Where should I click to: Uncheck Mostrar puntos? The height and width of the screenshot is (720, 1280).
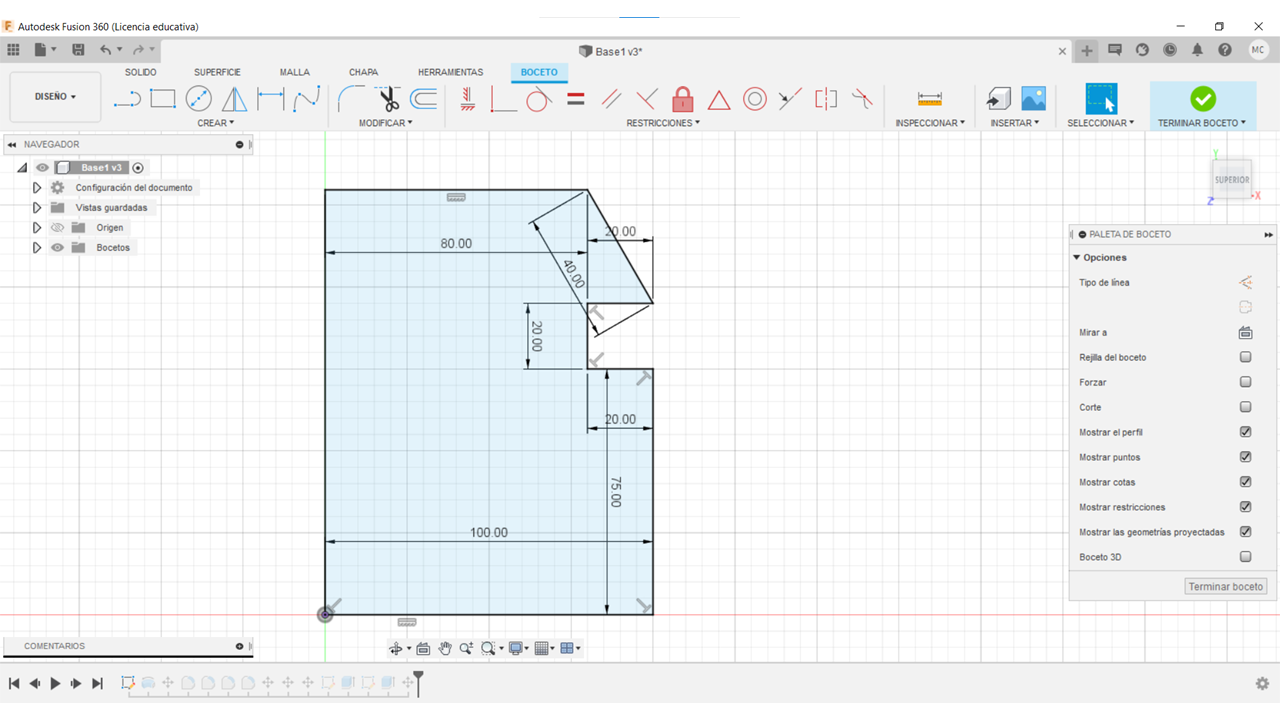(x=1246, y=457)
